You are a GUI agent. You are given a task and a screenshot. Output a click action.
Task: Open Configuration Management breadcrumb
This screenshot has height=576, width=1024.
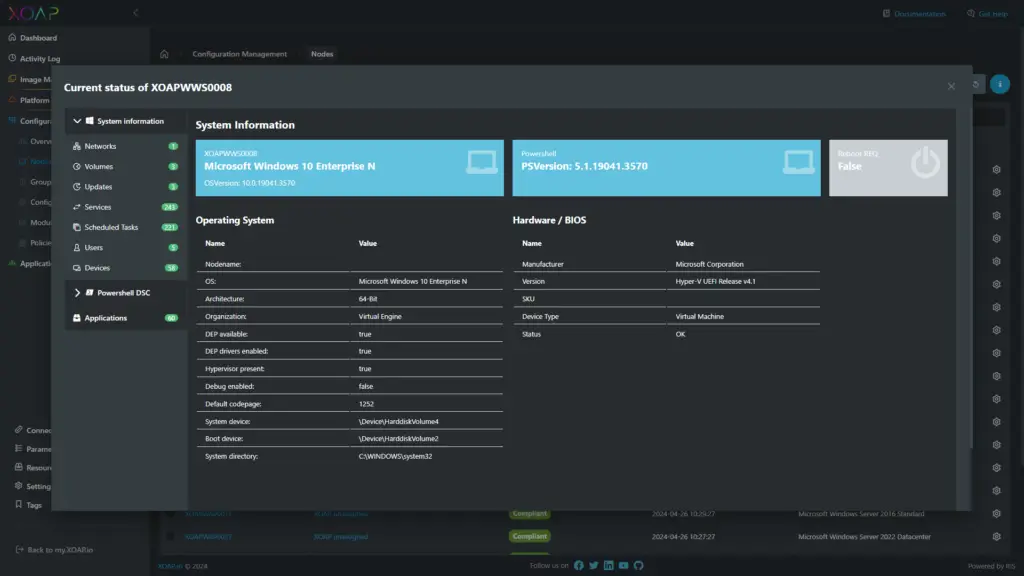click(x=240, y=54)
